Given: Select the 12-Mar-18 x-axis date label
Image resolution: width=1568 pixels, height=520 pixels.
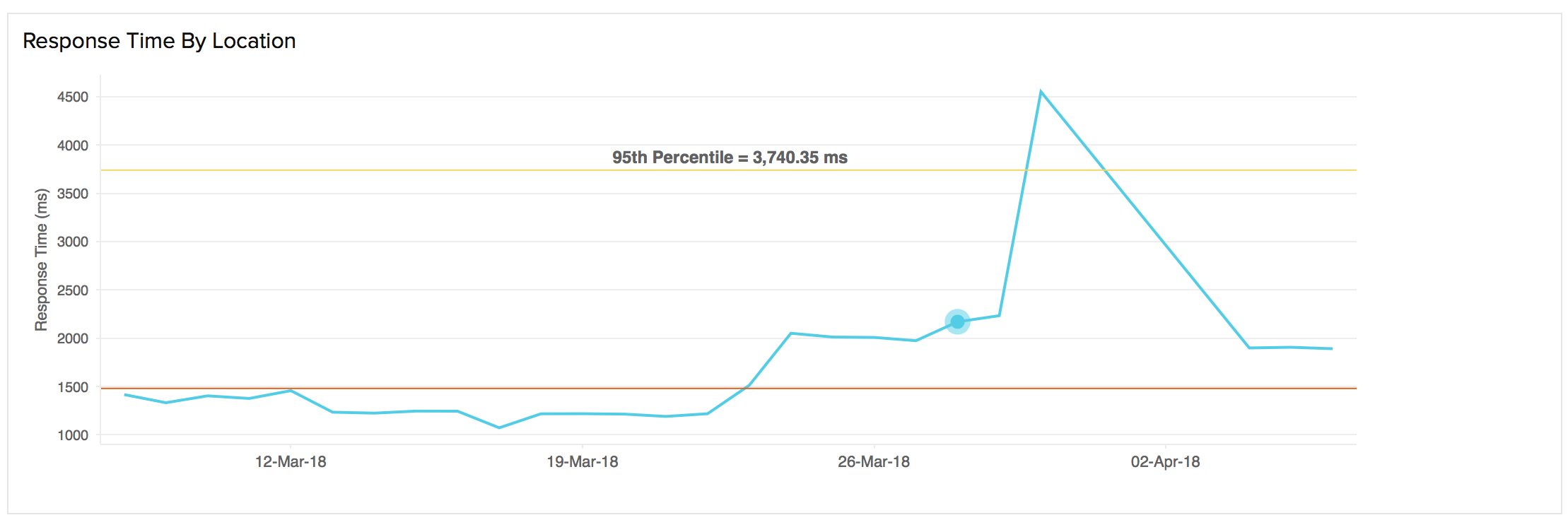Looking at the screenshot, I should tap(291, 462).
